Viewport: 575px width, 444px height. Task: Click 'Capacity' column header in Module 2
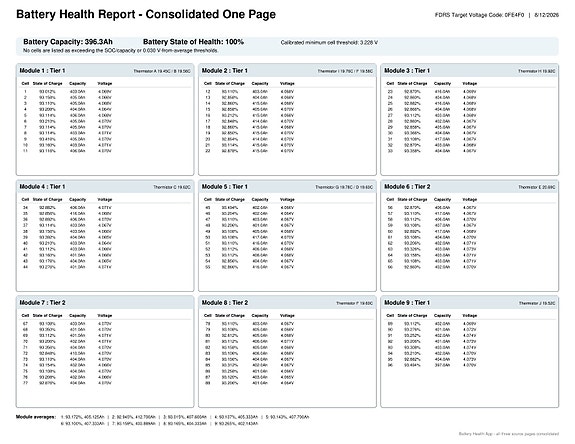(x=260, y=84)
